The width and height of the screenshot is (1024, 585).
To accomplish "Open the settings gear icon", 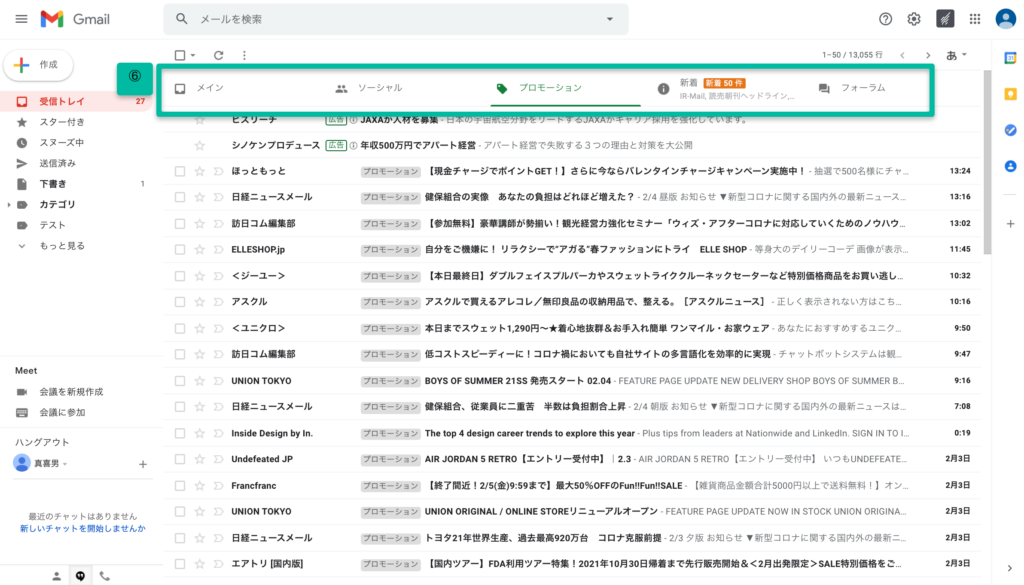I will coord(914,19).
